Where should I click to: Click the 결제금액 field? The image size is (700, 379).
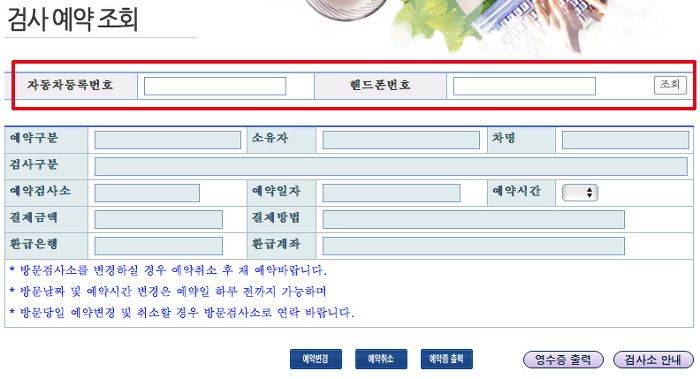(158, 220)
